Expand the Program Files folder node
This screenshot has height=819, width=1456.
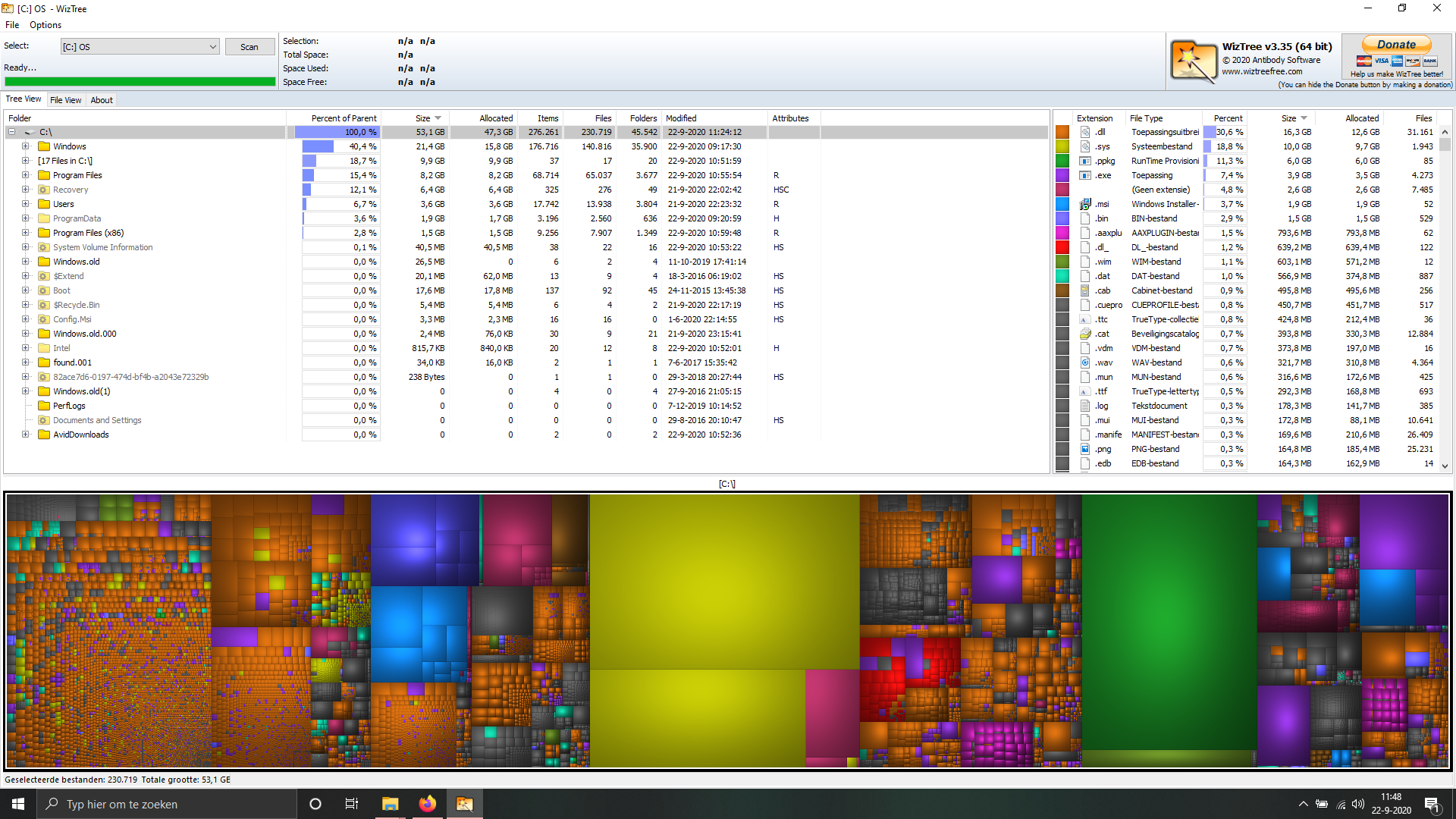[25, 175]
